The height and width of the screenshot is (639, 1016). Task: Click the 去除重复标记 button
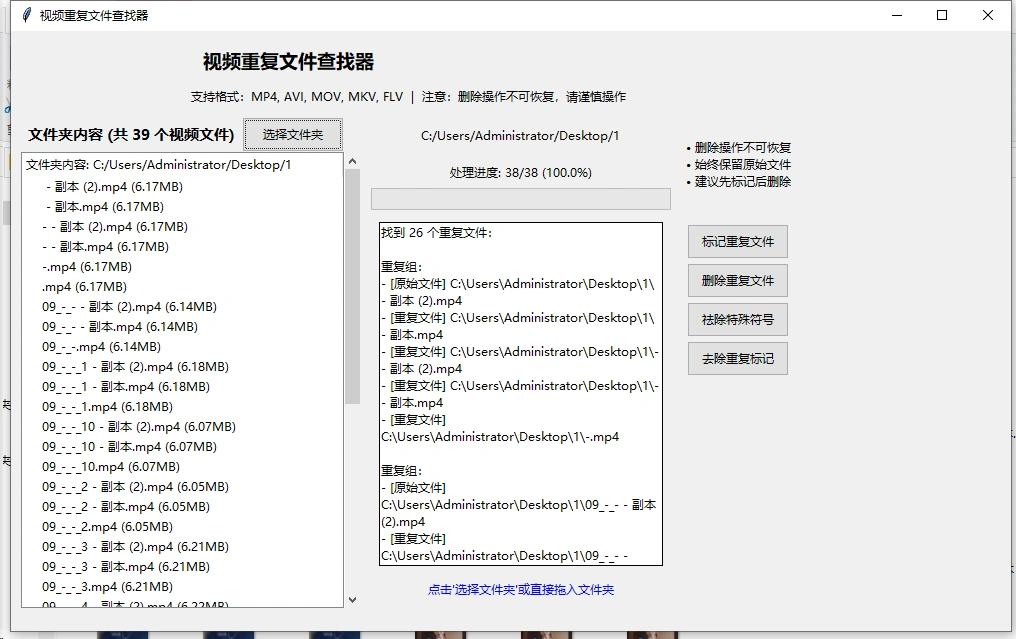tap(737, 358)
